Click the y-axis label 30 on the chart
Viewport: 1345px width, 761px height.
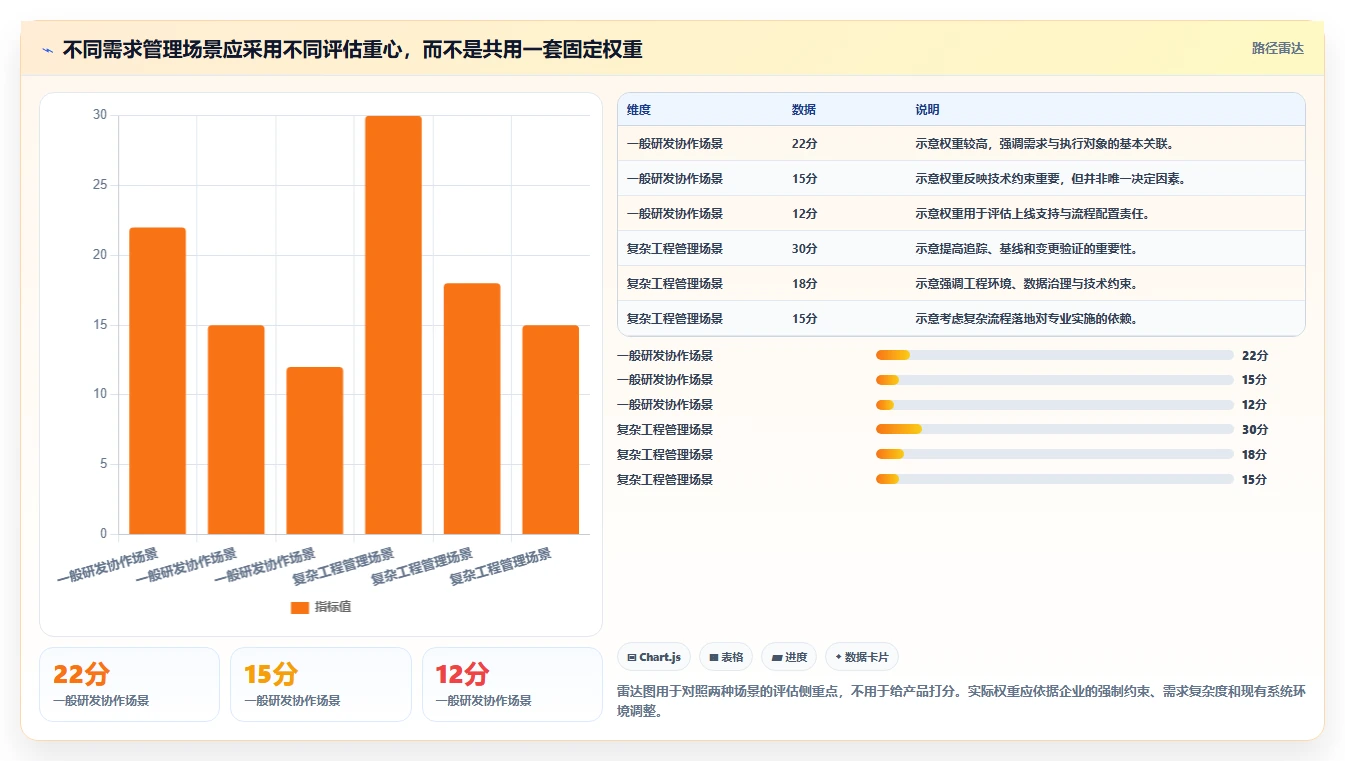tap(99, 115)
